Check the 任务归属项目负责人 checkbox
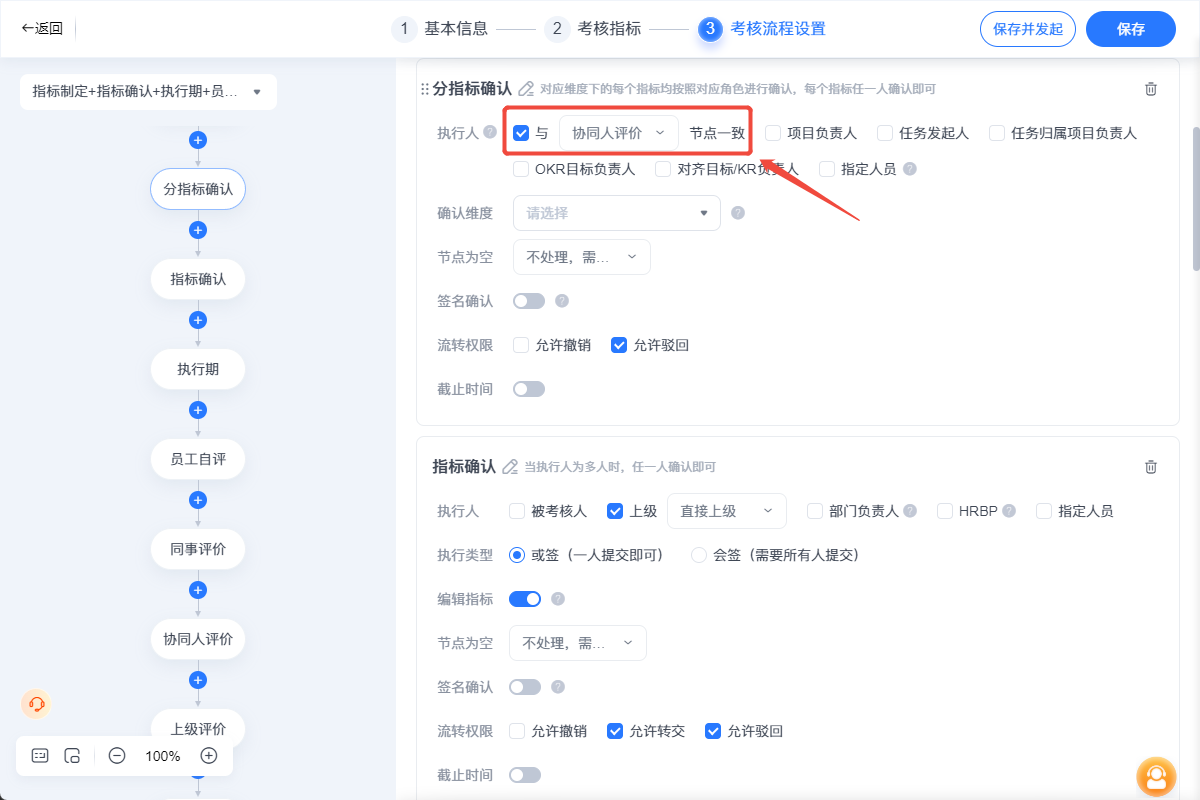The width and height of the screenshot is (1200, 800). pyautogui.click(x=997, y=133)
